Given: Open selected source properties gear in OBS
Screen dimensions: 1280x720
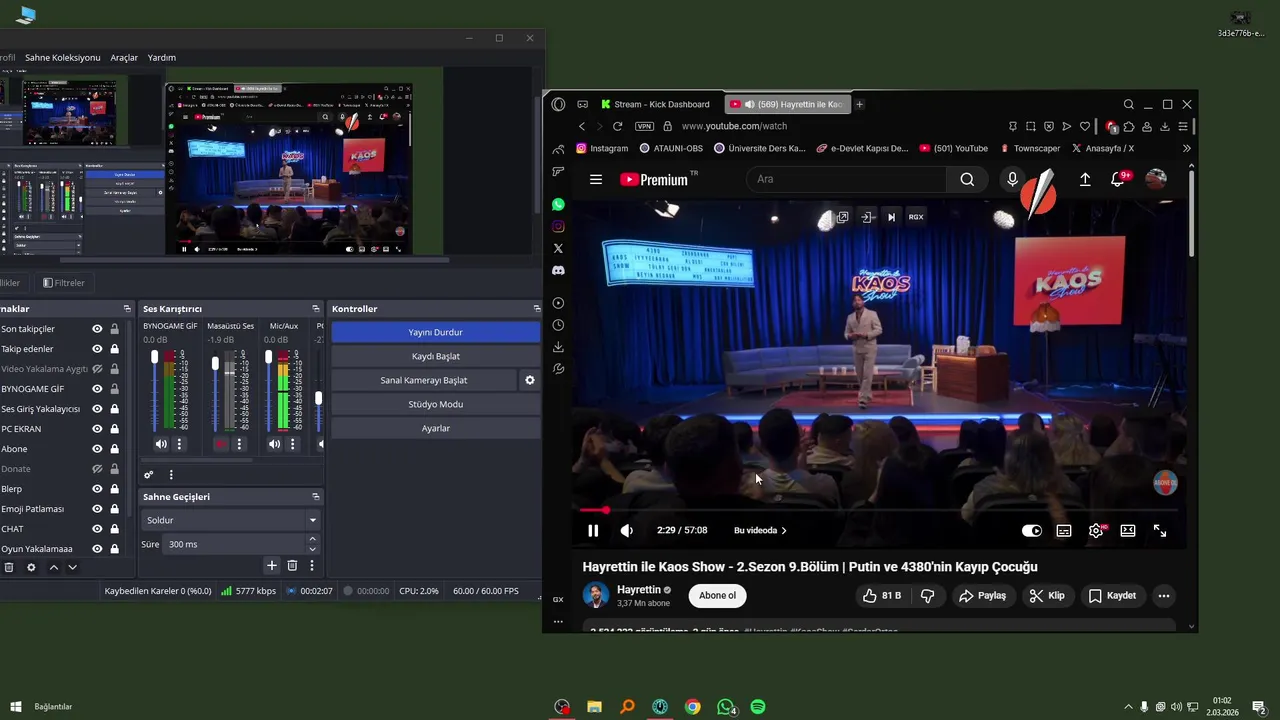Looking at the screenshot, I should click(x=31, y=567).
